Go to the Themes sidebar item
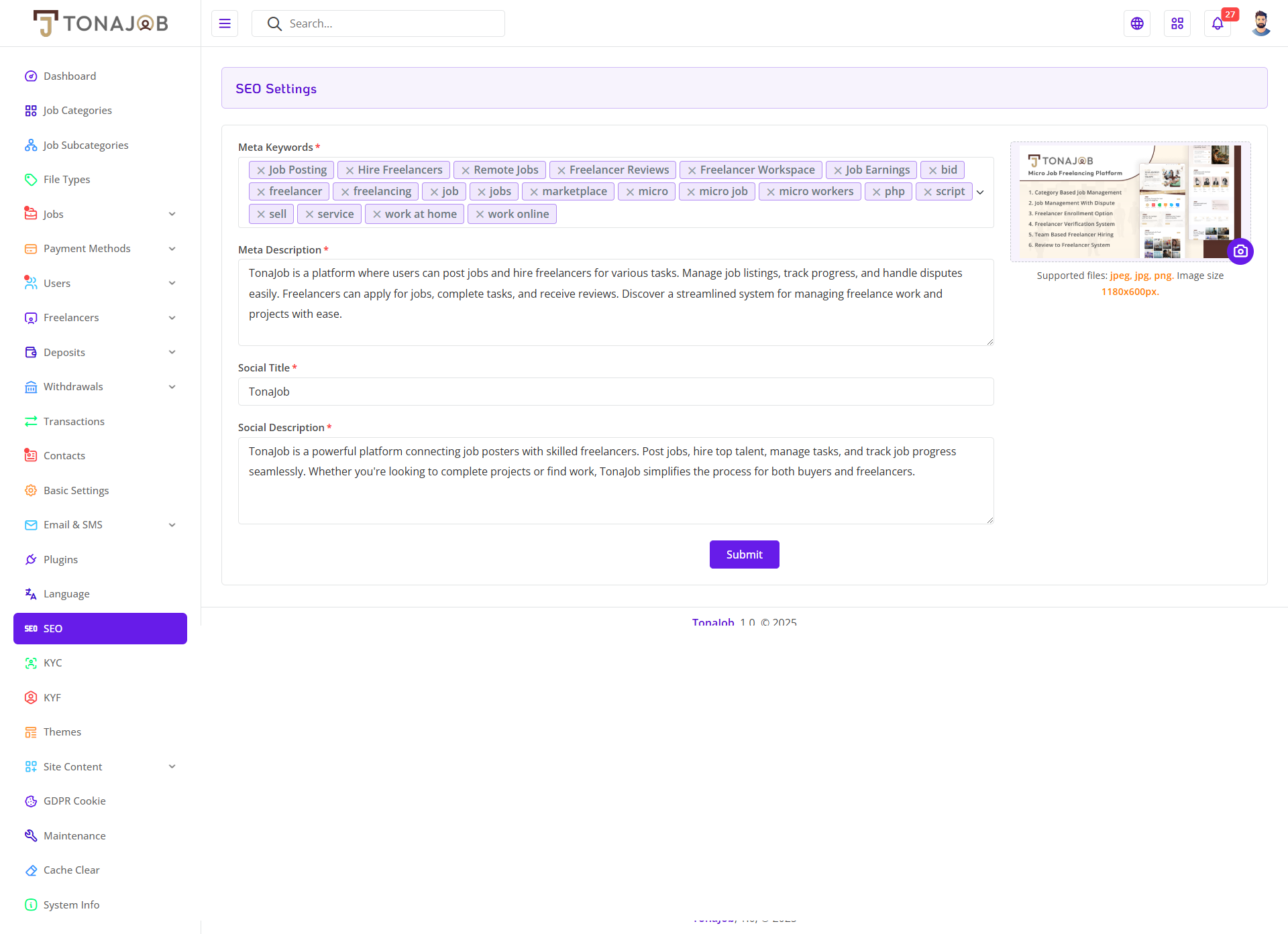This screenshot has width=1288, height=934. [x=62, y=732]
